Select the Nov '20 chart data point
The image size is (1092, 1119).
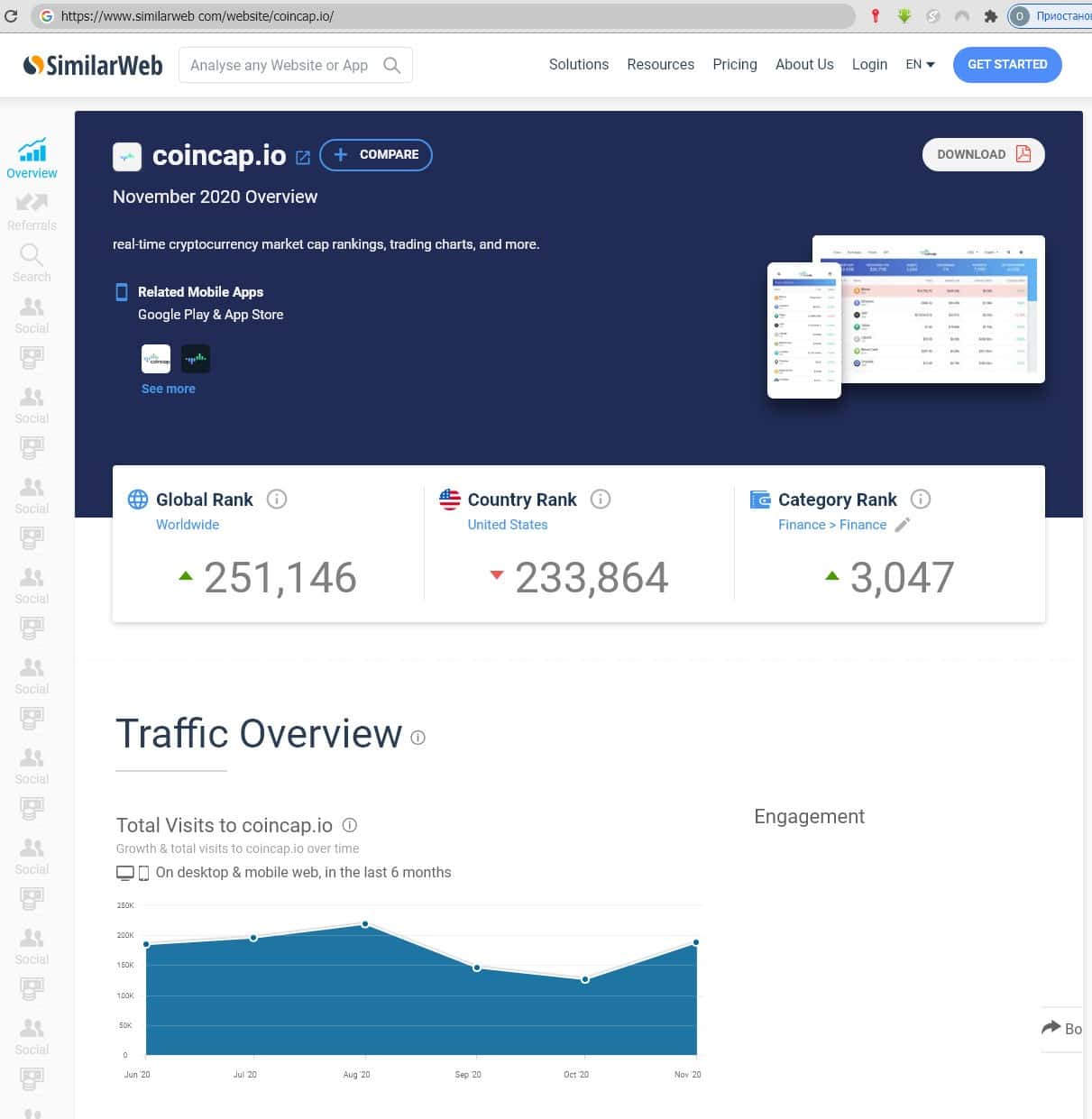(696, 943)
